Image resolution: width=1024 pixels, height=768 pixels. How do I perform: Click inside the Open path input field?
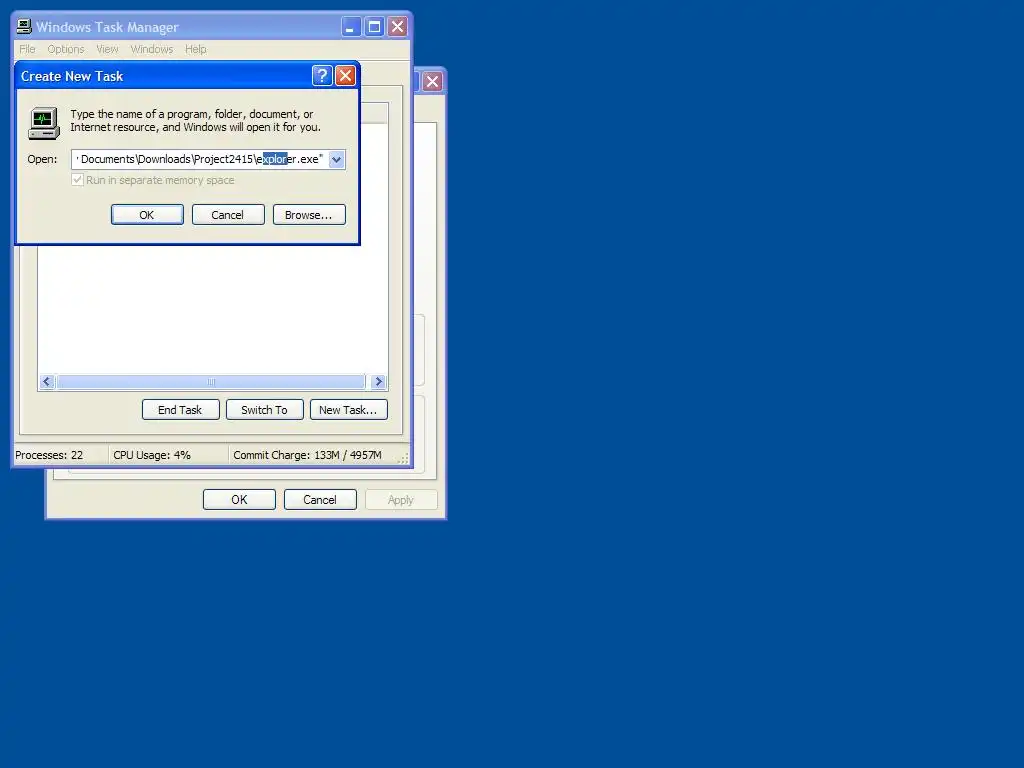point(200,159)
